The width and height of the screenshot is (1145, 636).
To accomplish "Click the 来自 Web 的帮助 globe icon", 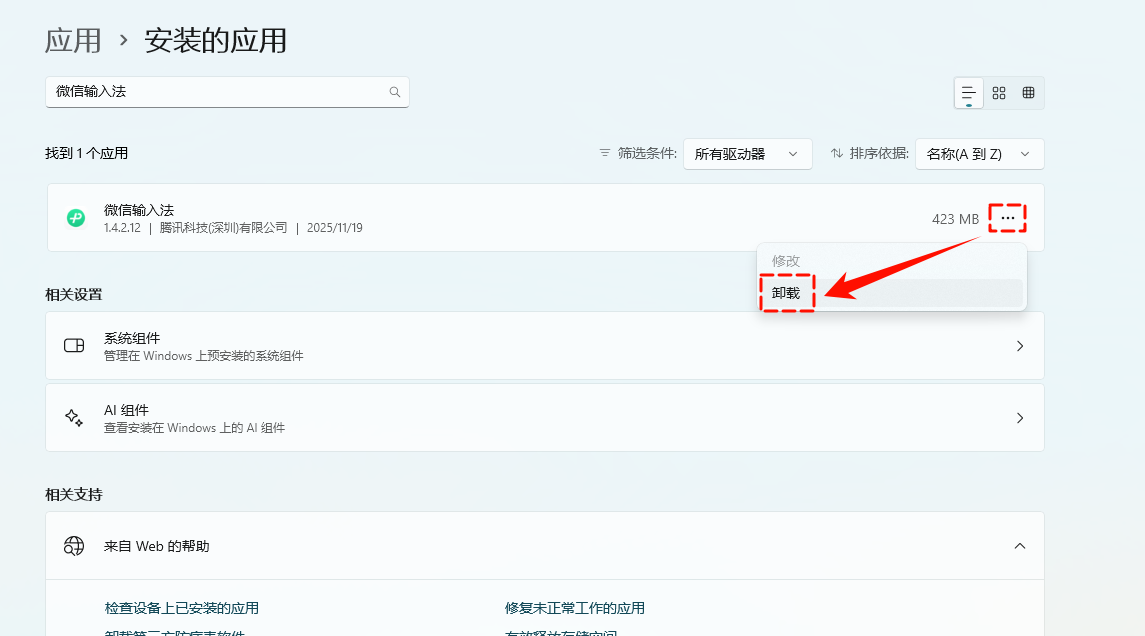I will 74,546.
